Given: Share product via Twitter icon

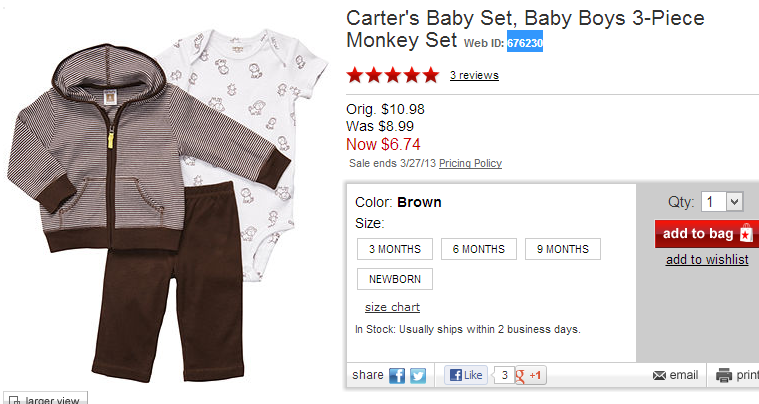Looking at the screenshot, I should point(418,376).
